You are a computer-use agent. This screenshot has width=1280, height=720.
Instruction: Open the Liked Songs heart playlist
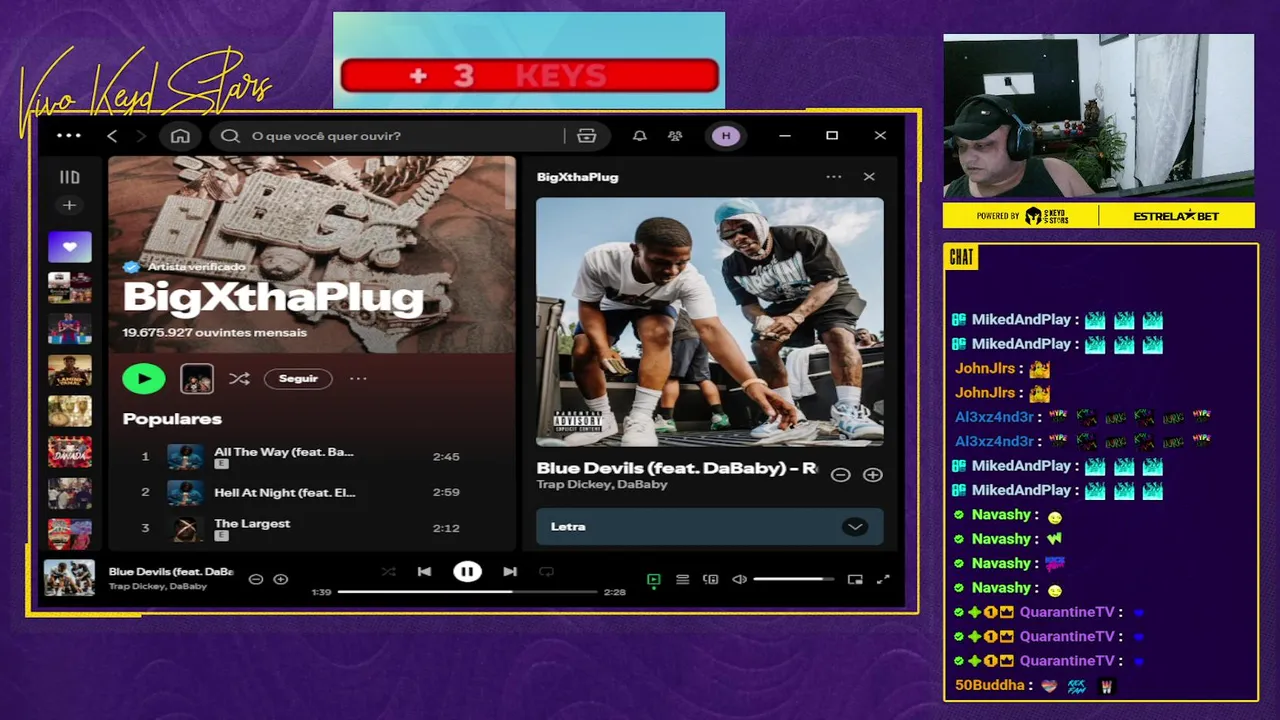click(69, 246)
